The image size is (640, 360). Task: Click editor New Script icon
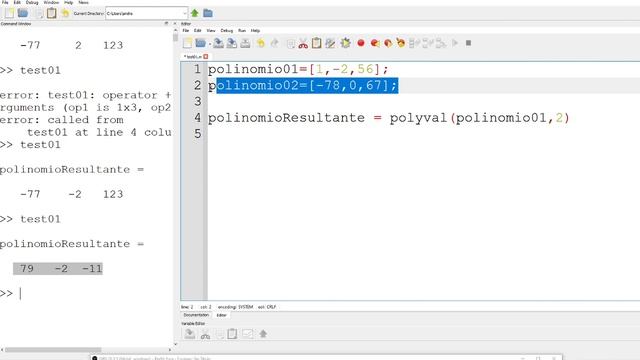tap(187, 43)
